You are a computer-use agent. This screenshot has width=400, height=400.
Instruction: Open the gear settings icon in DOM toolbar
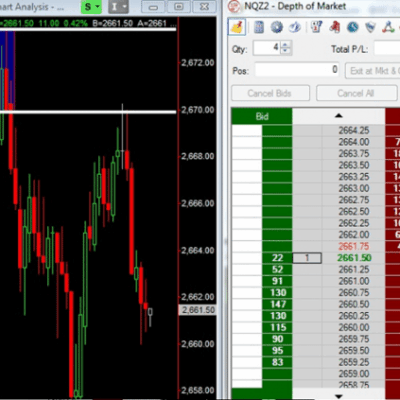[x=276, y=27]
